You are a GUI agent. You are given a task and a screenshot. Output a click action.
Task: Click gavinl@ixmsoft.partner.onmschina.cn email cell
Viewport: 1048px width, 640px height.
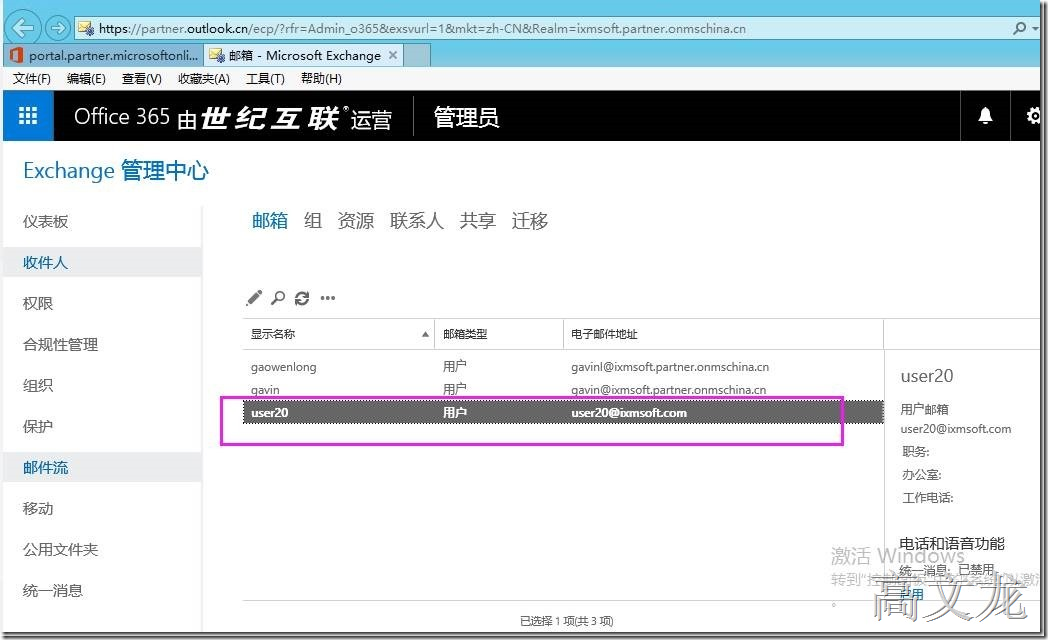tap(670, 367)
